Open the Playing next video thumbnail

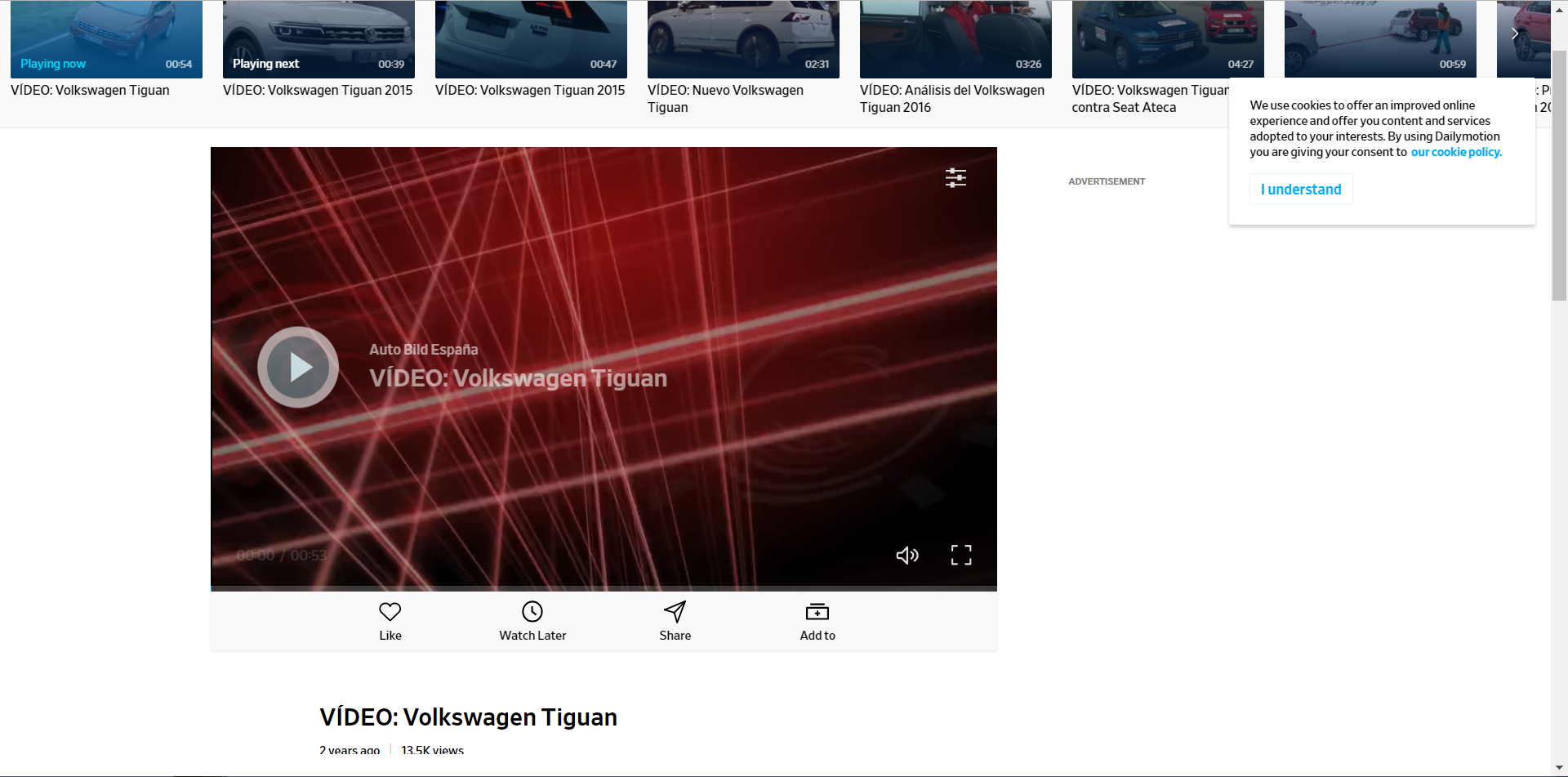pos(318,39)
